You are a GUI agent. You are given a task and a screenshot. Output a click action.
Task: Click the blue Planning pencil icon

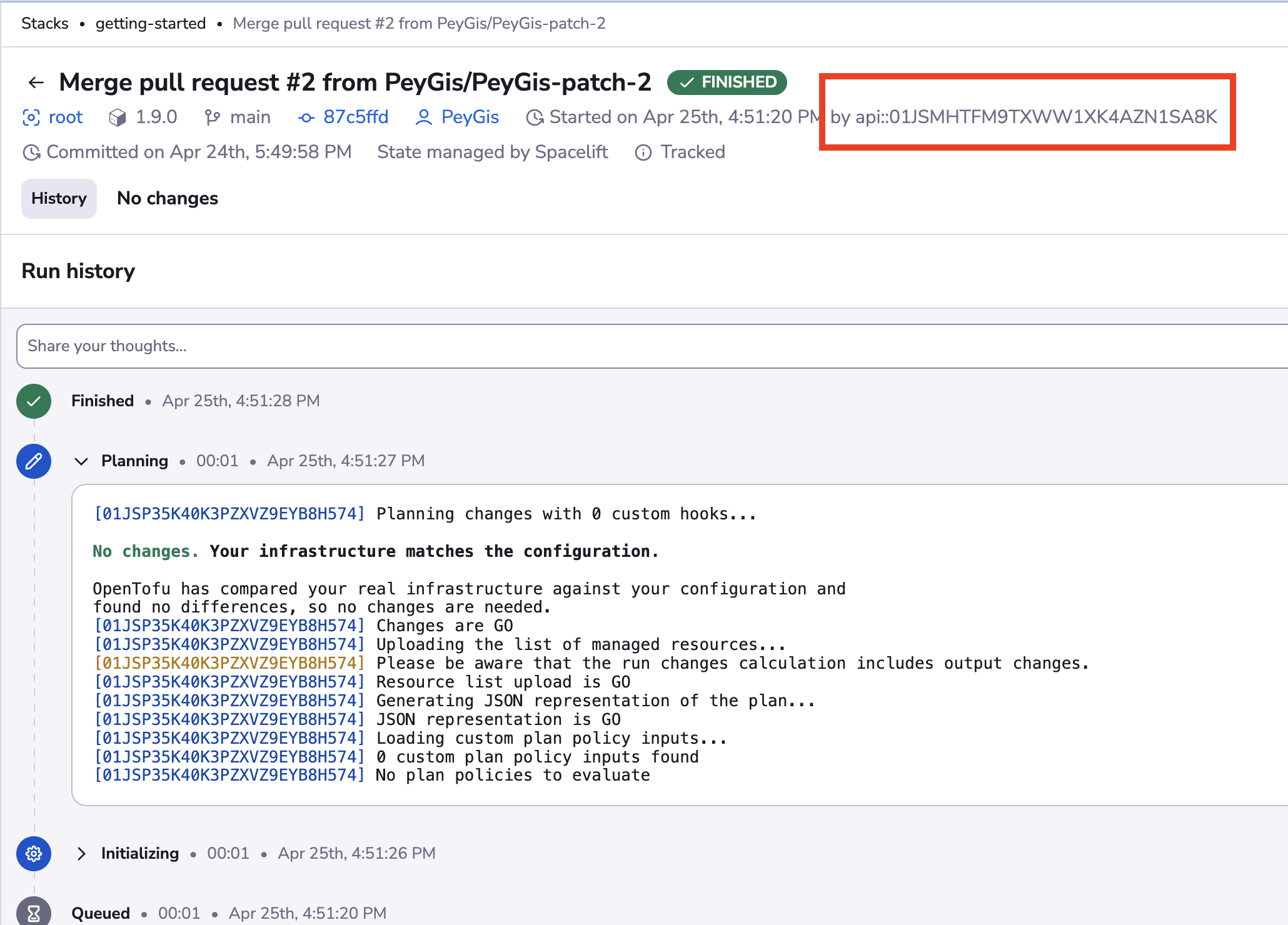(x=34, y=461)
